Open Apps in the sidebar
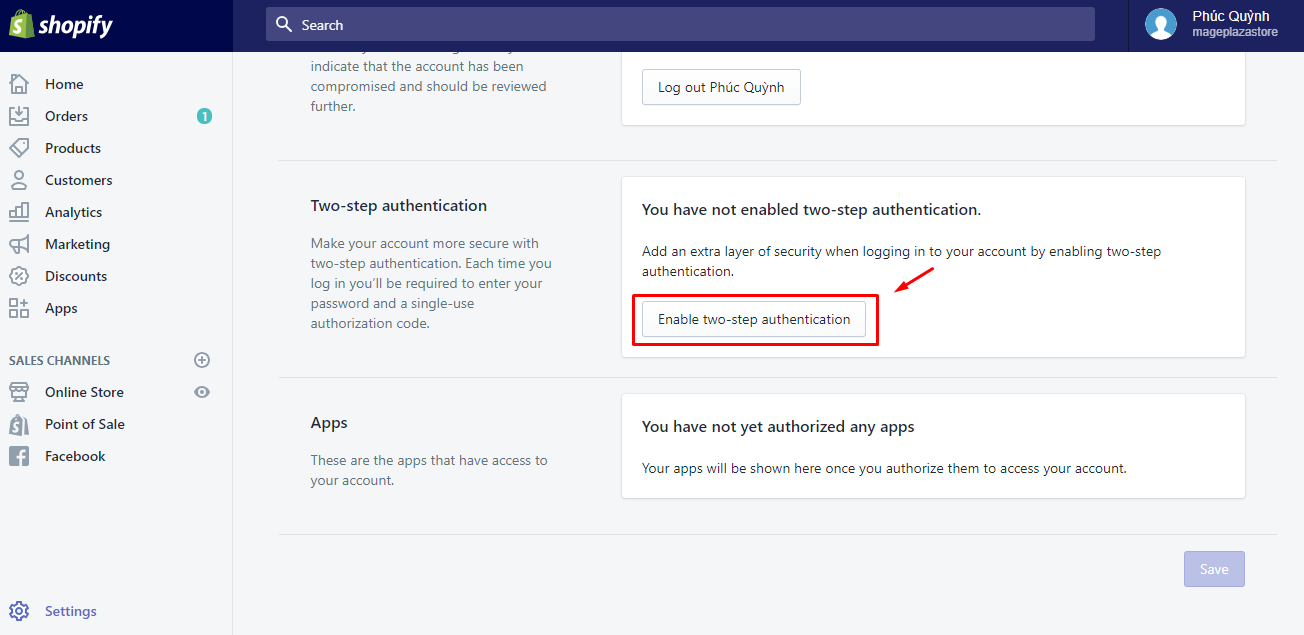 (x=61, y=308)
